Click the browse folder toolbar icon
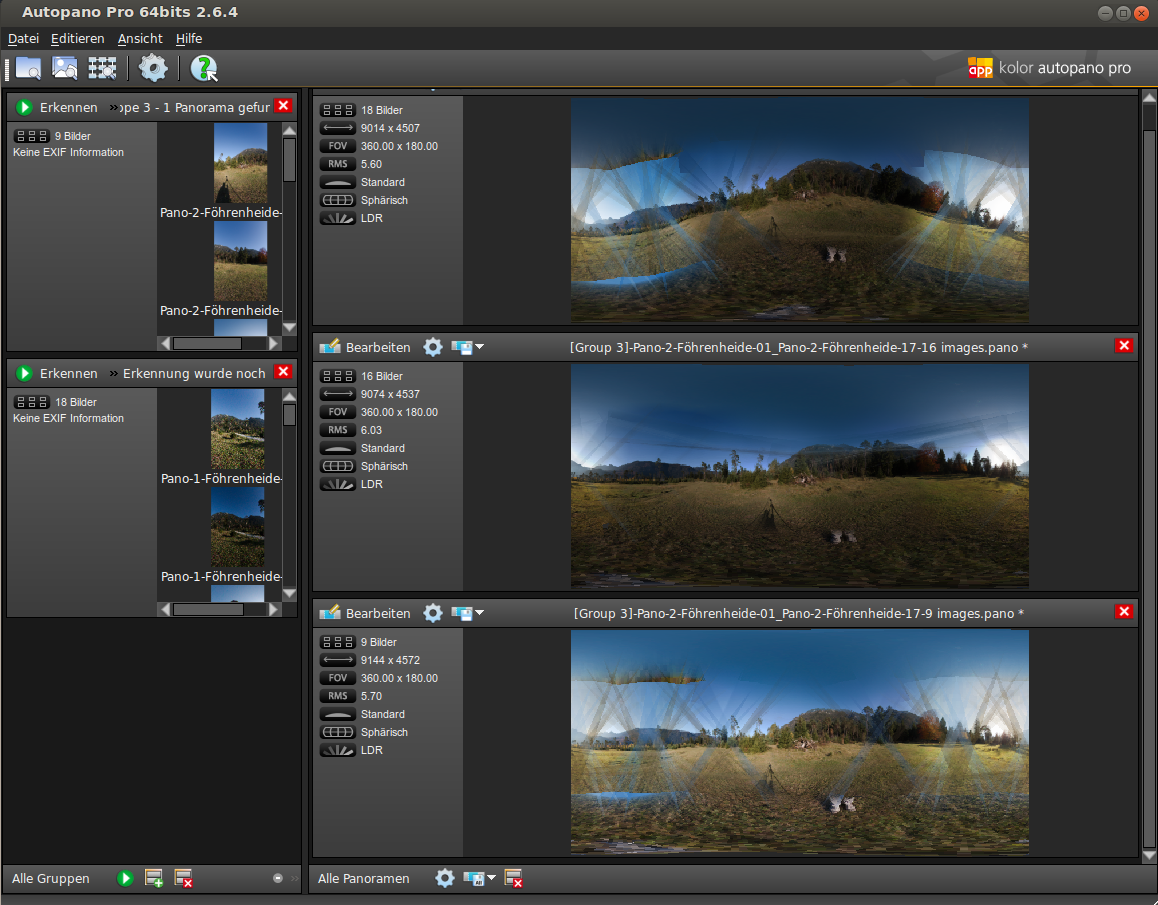The height and width of the screenshot is (905, 1158). tap(28, 68)
